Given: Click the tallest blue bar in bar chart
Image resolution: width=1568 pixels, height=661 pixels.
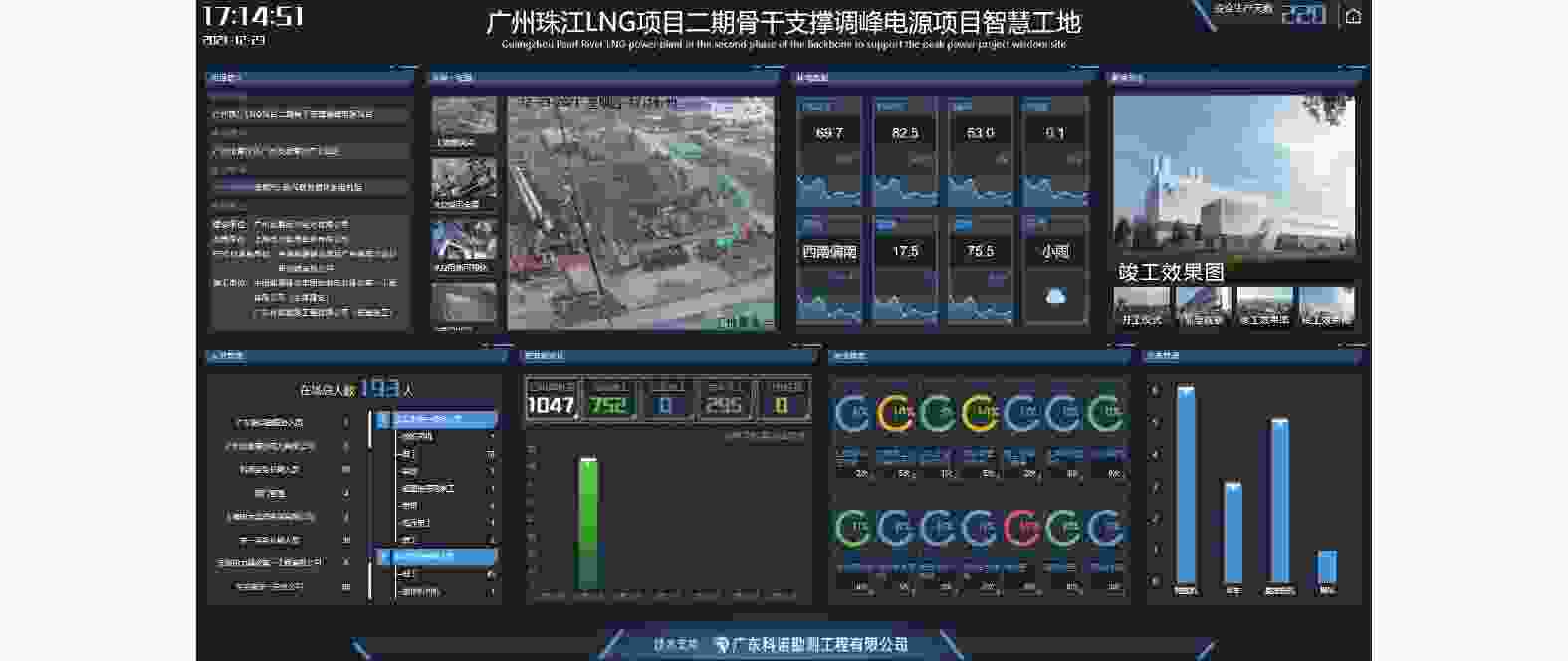Looking at the screenshot, I should [1185, 485].
